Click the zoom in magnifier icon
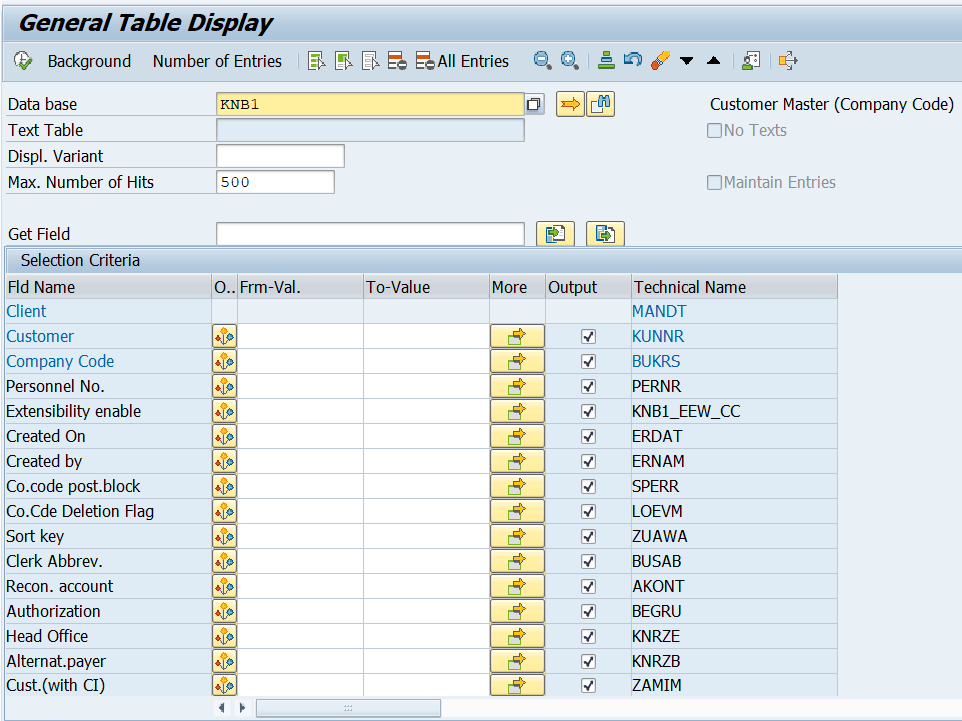Screen dimensions: 962x721 point(569,60)
